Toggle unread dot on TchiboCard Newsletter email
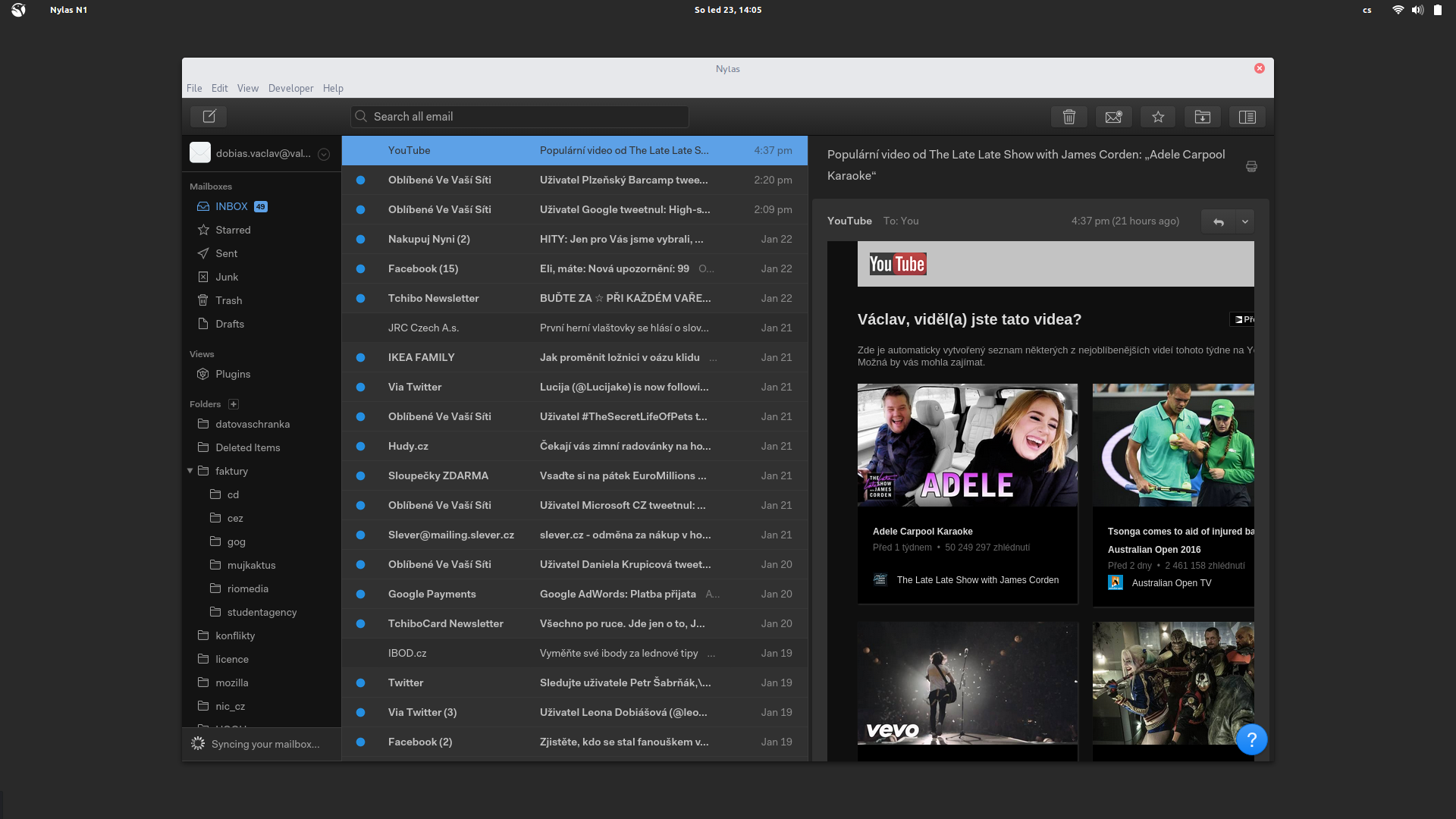The height and width of the screenshot is (819, 1456). click(x=361, y=624)
